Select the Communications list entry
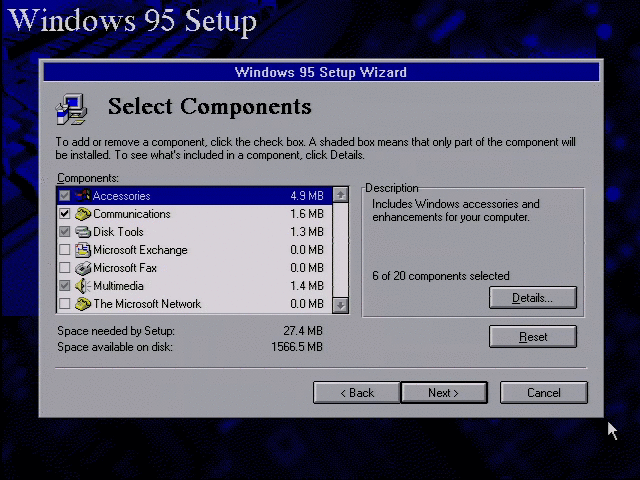Image resolution: width=640 pixels, height=480 pixels. point(194,214)
